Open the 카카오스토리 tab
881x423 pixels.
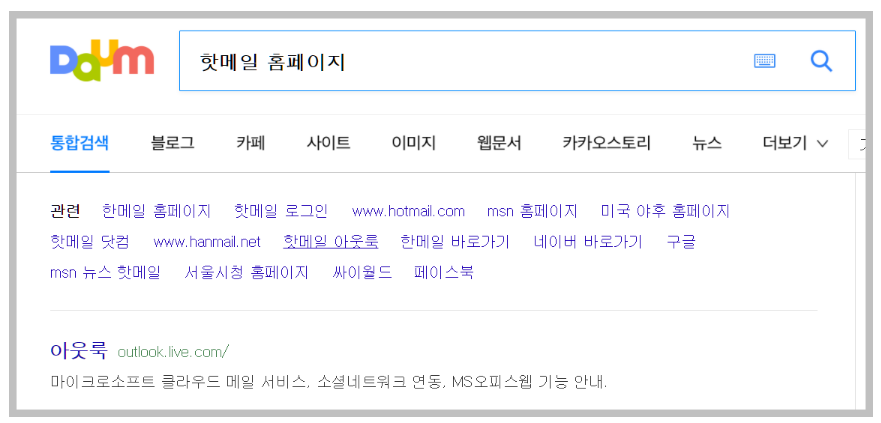607,143
